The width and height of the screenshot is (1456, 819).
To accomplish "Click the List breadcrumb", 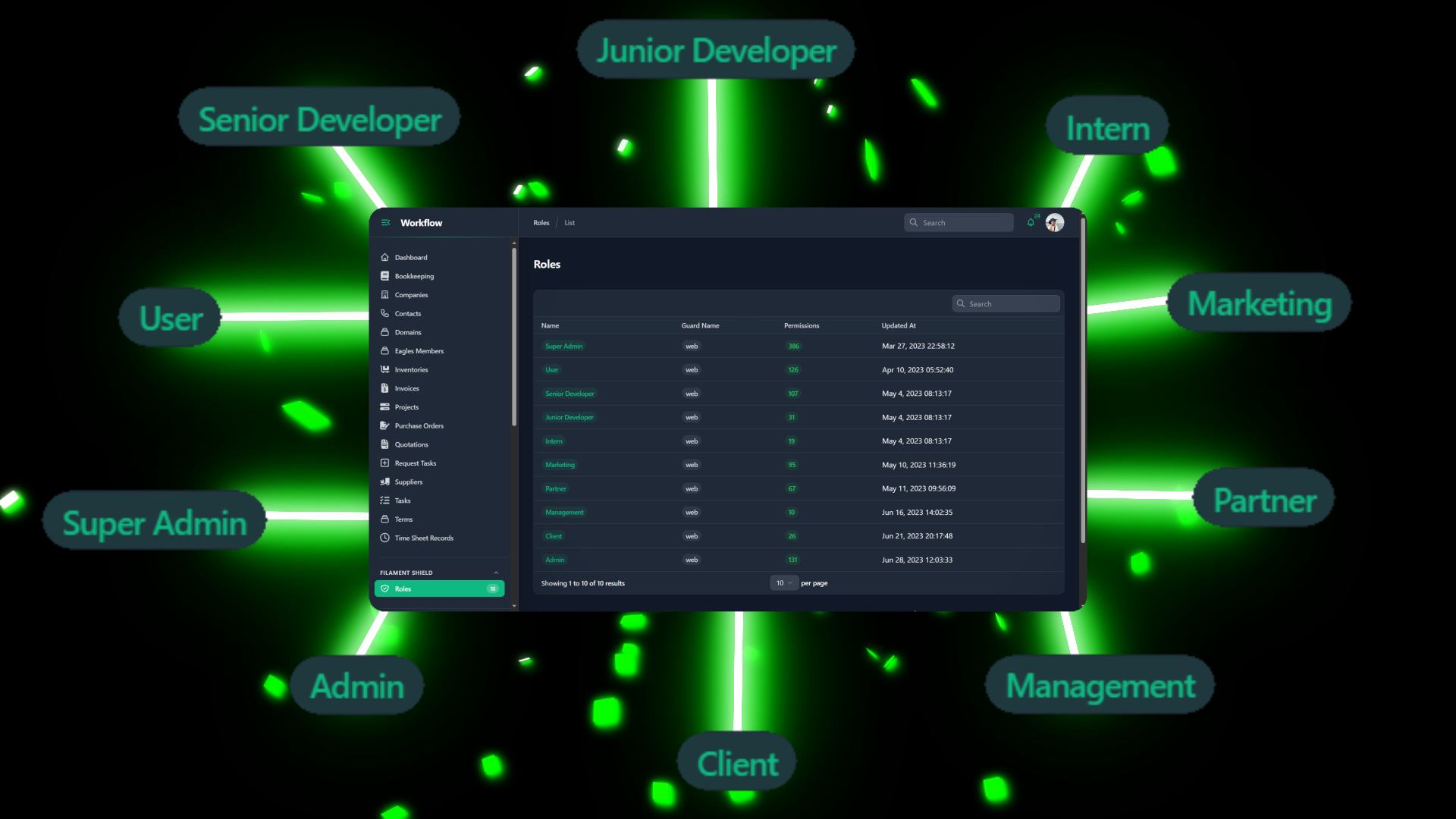I will [570, 223].
